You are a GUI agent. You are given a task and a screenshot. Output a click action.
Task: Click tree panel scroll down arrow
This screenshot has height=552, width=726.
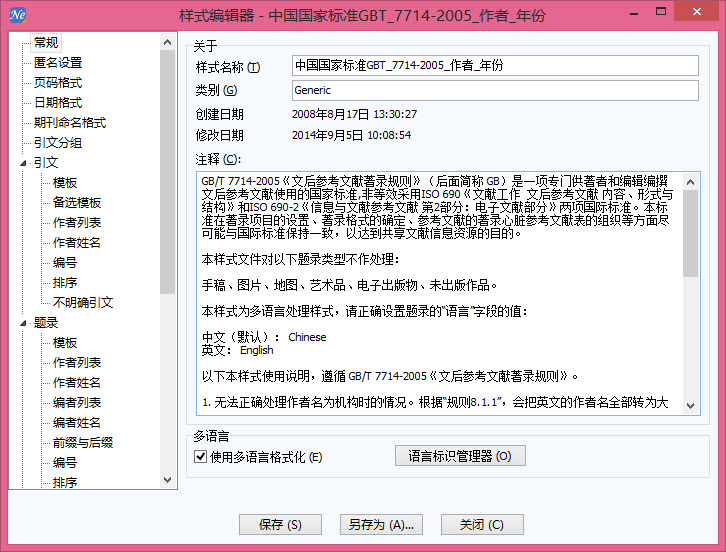point(168,480)
